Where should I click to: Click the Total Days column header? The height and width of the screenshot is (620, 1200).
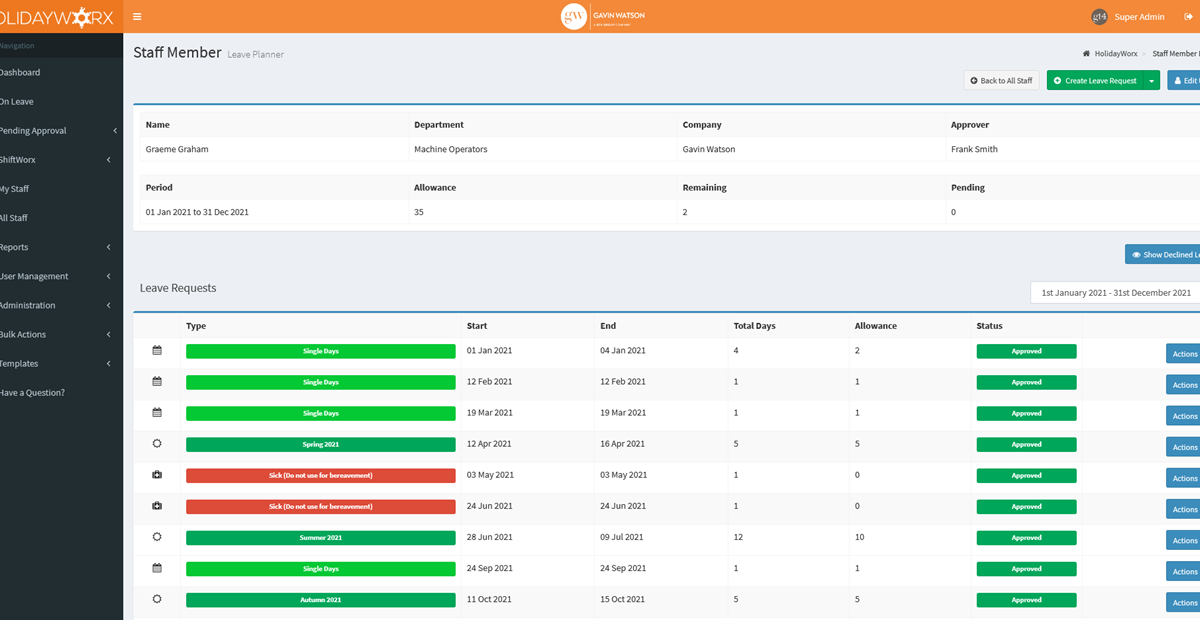coord(754,326)
